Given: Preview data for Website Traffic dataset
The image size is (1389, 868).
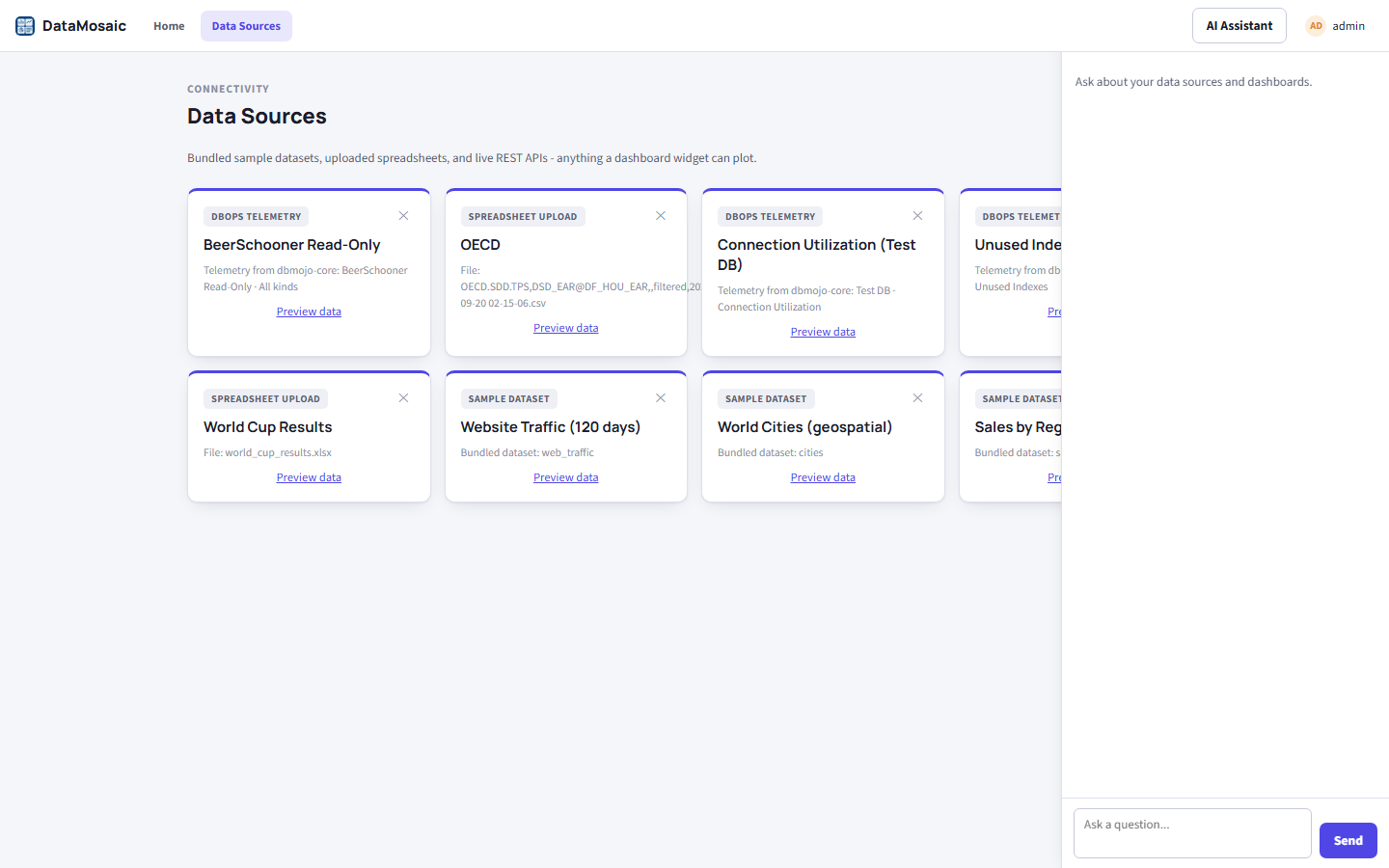Looking at the screenshot, I should (566, 477).
